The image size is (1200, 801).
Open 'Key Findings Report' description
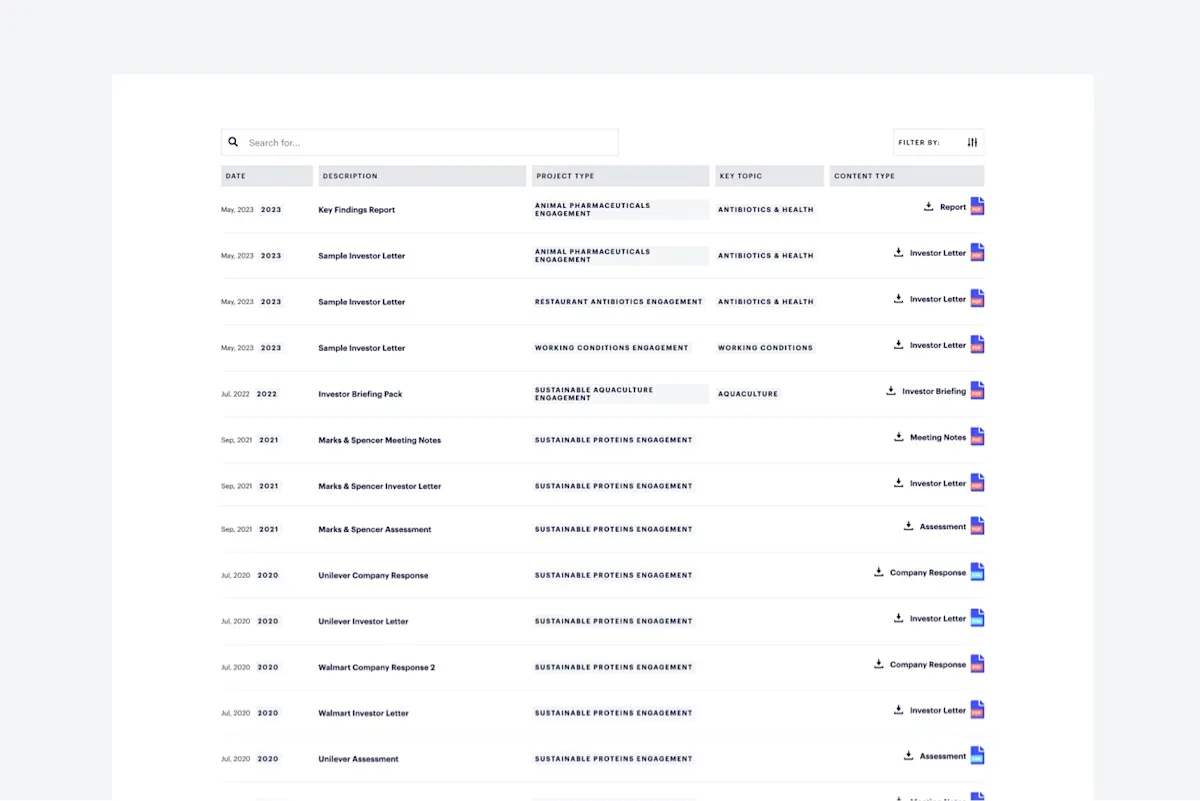[x=356, y=210]
